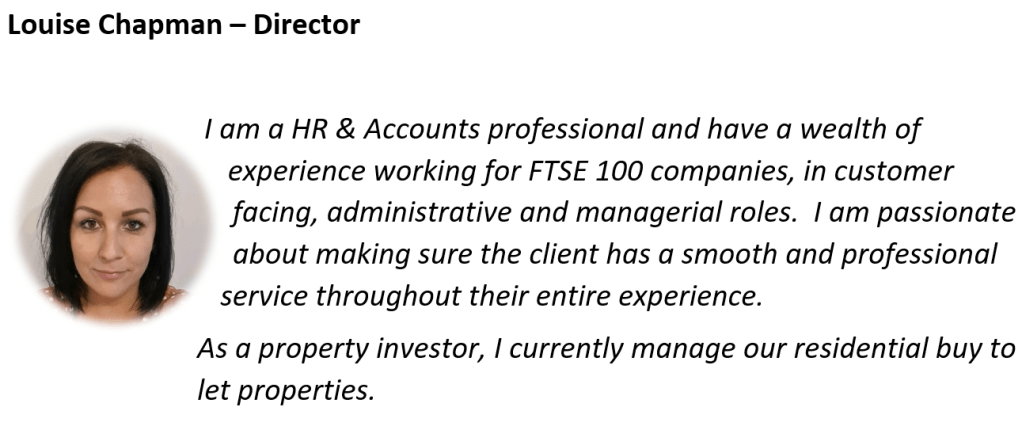Viewport: 1022px width, 426px height.
Task: Place cursor on the phrase "entire experience."
Action: point(663,296)
